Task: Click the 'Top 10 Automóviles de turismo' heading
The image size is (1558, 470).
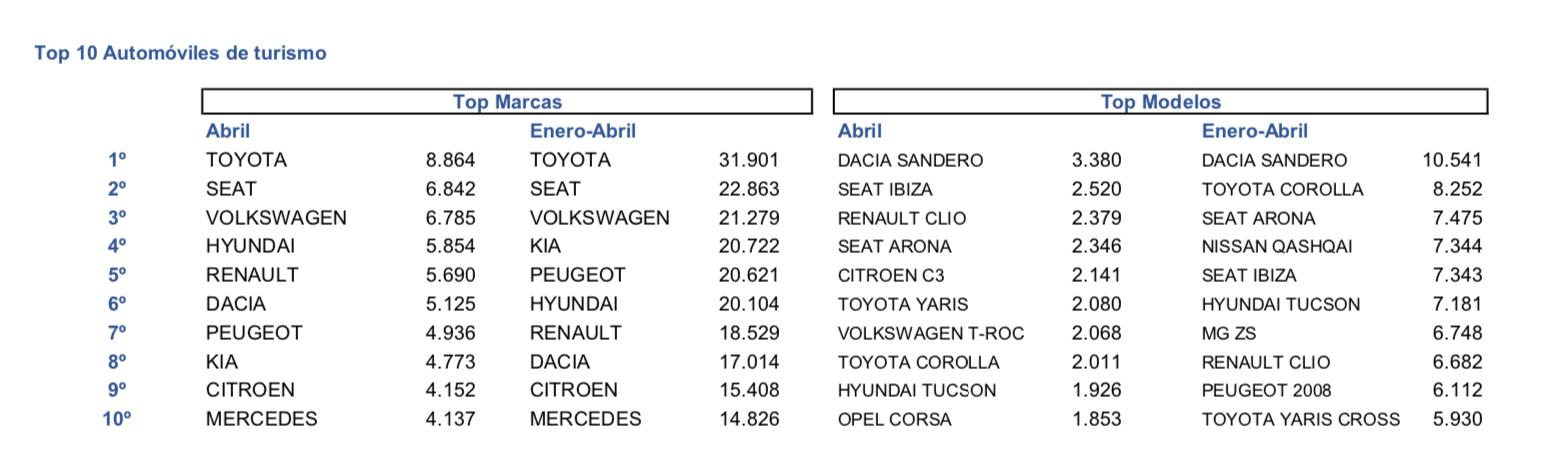Action: tap(180, 53)
